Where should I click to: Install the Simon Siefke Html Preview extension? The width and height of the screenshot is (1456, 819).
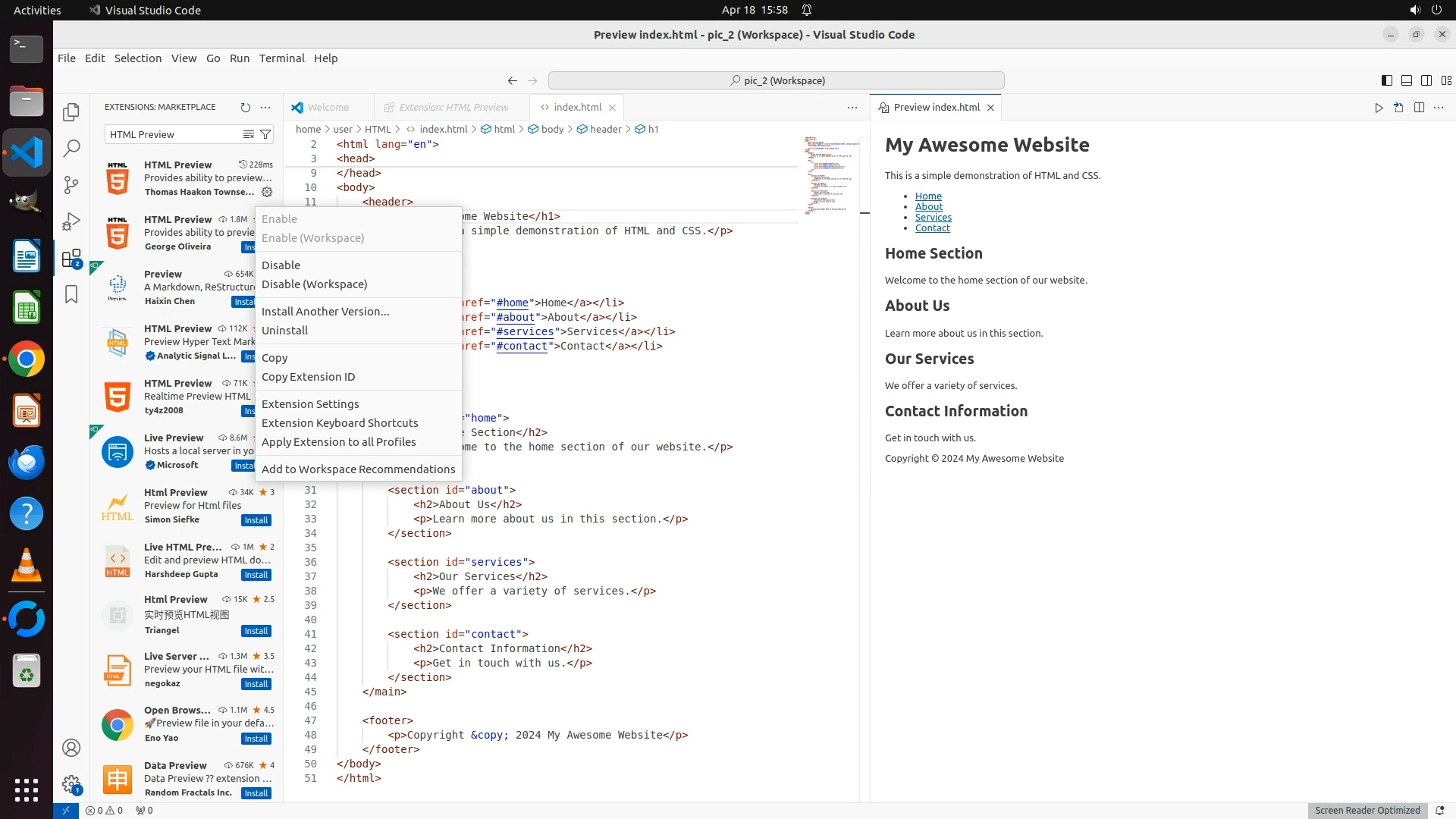[x=256, y=520]
